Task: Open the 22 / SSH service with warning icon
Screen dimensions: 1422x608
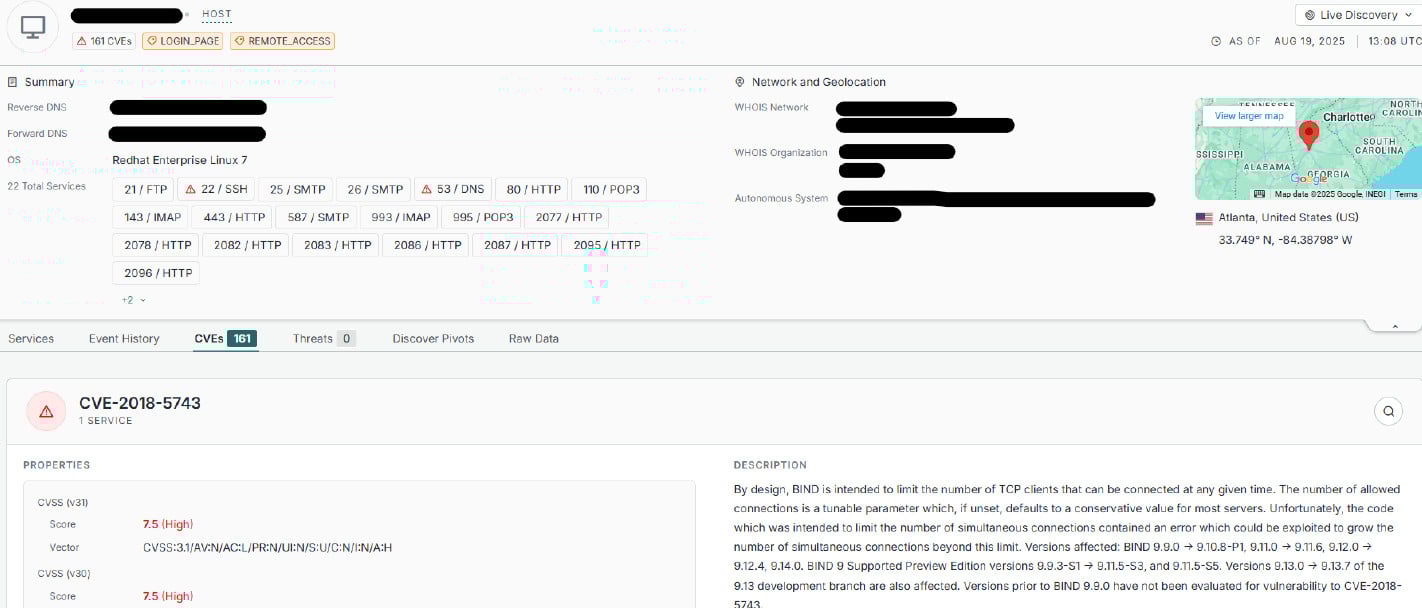Action: pos(216,189)
